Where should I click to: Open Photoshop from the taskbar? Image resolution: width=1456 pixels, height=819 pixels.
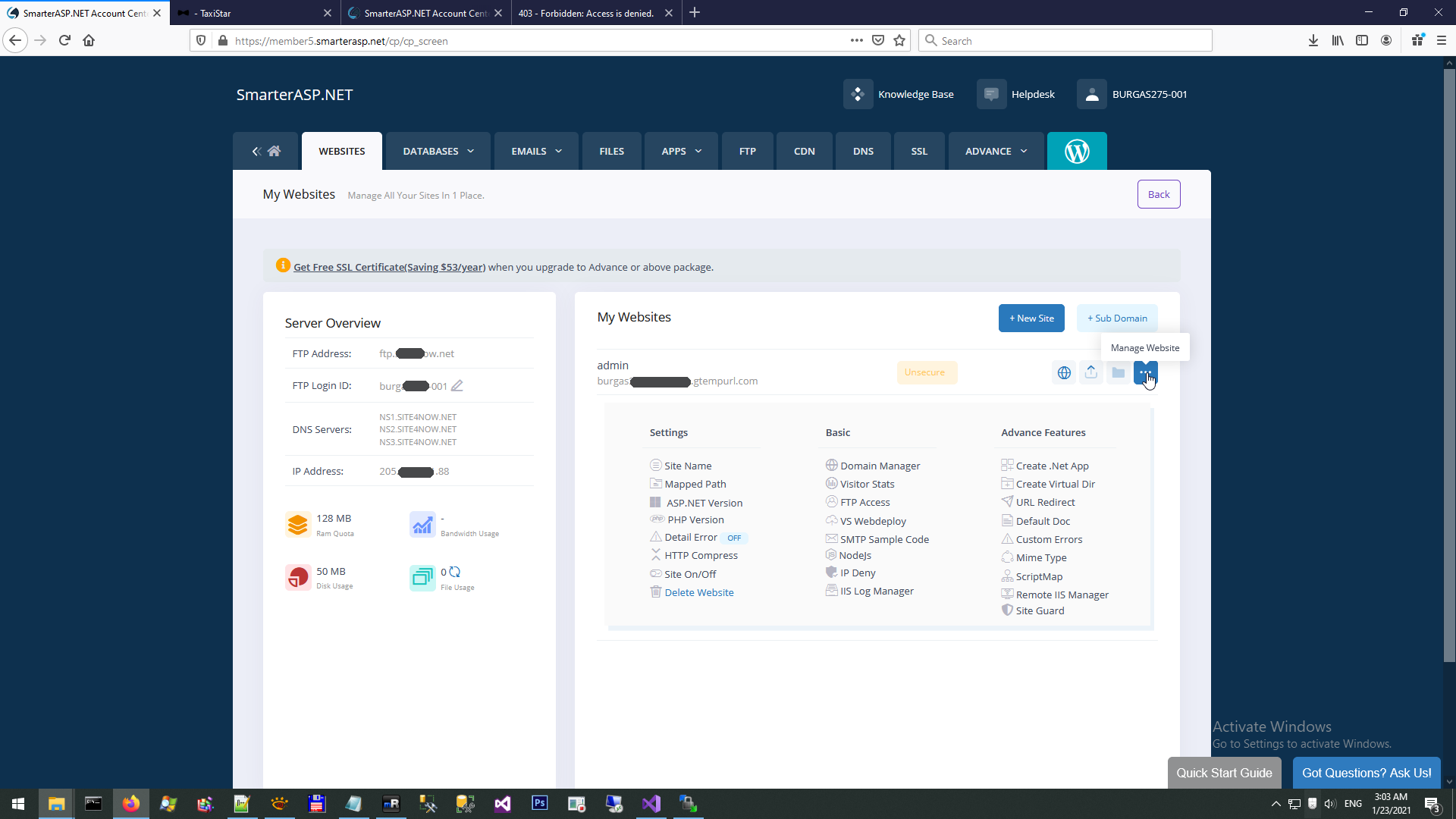tap(539, 803)
